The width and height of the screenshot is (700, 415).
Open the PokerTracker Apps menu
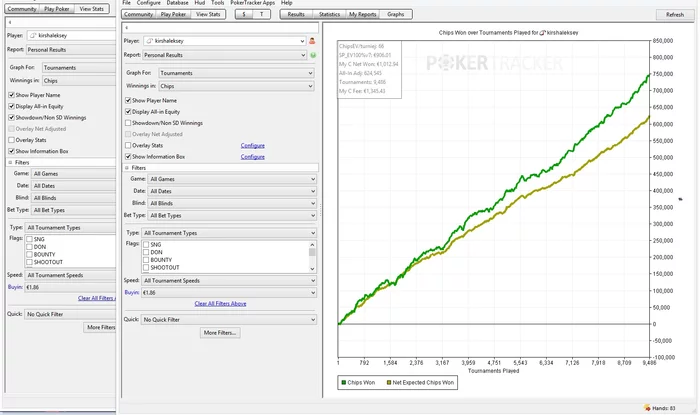click(253, 3)
